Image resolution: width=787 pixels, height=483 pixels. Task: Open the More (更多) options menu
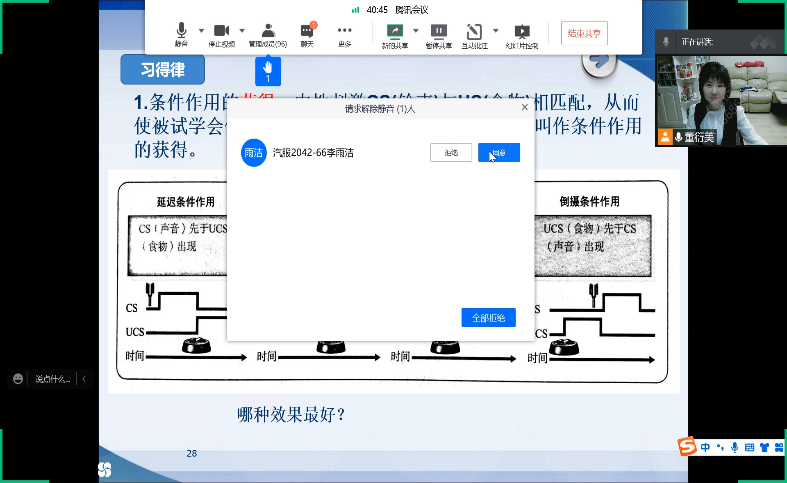[x=345, y=34]
